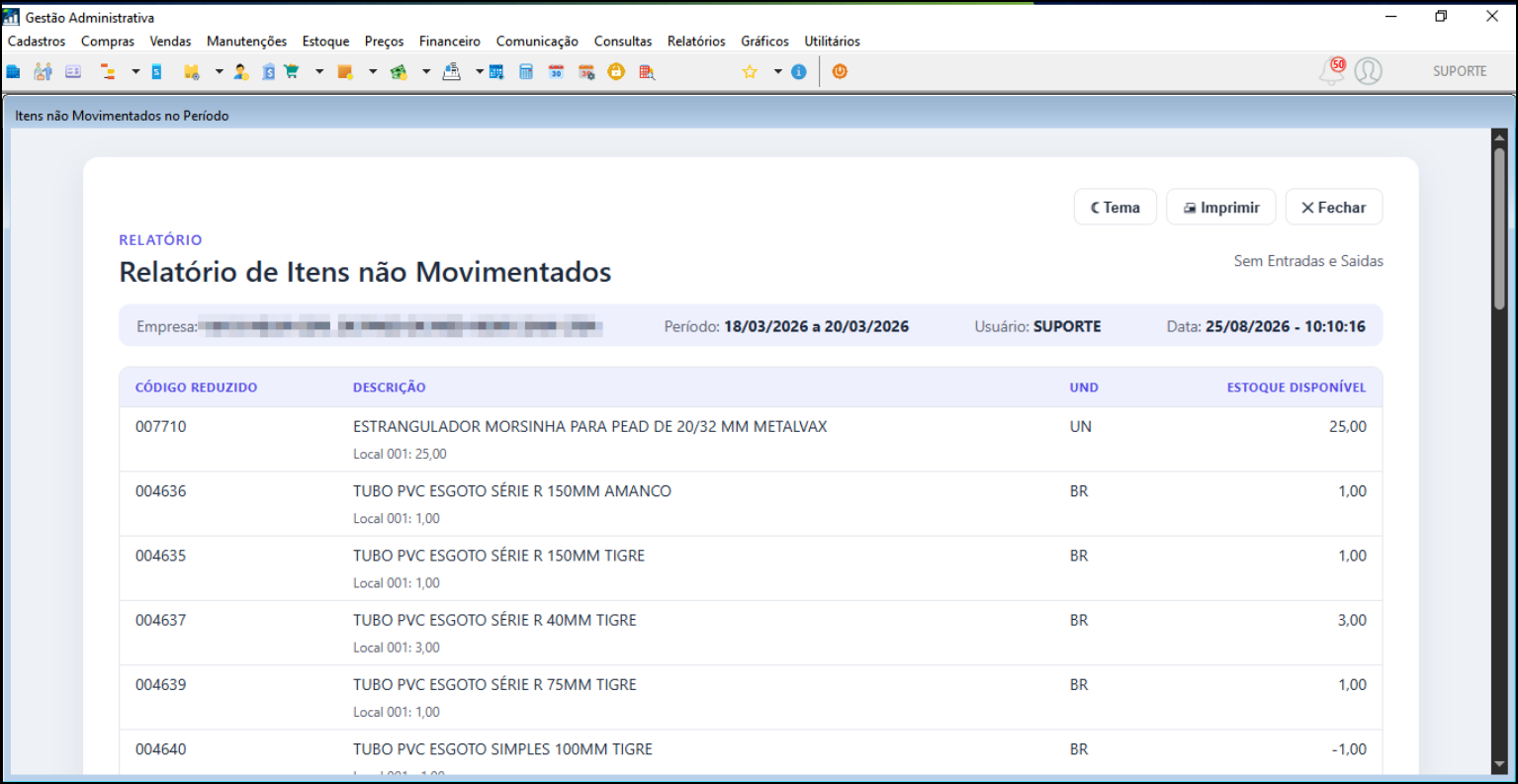1518x784 pixels.
Task: Click the bank building dollar icon
Action: click(x=268, y=71)
